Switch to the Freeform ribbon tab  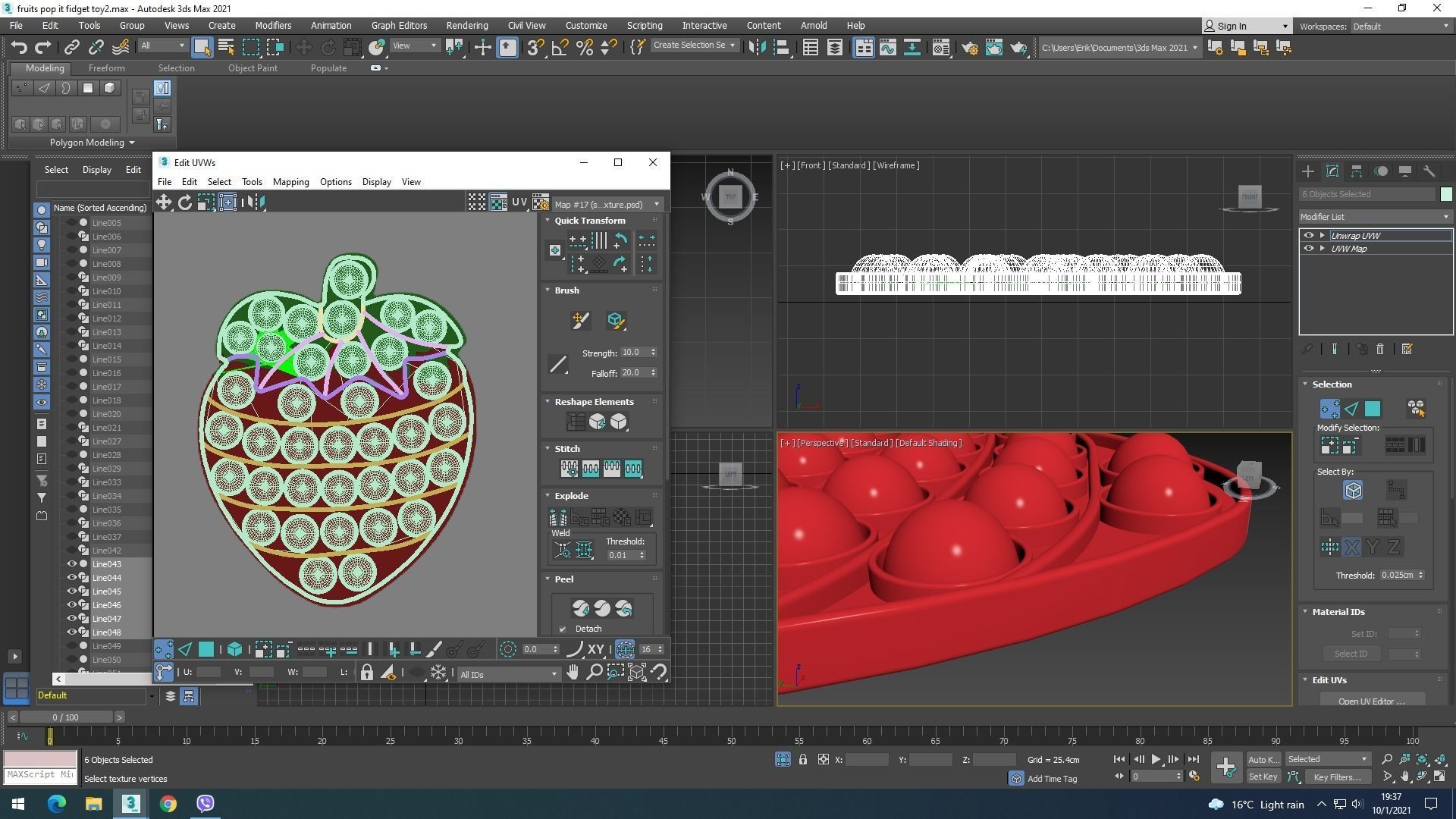click(106, 67)
